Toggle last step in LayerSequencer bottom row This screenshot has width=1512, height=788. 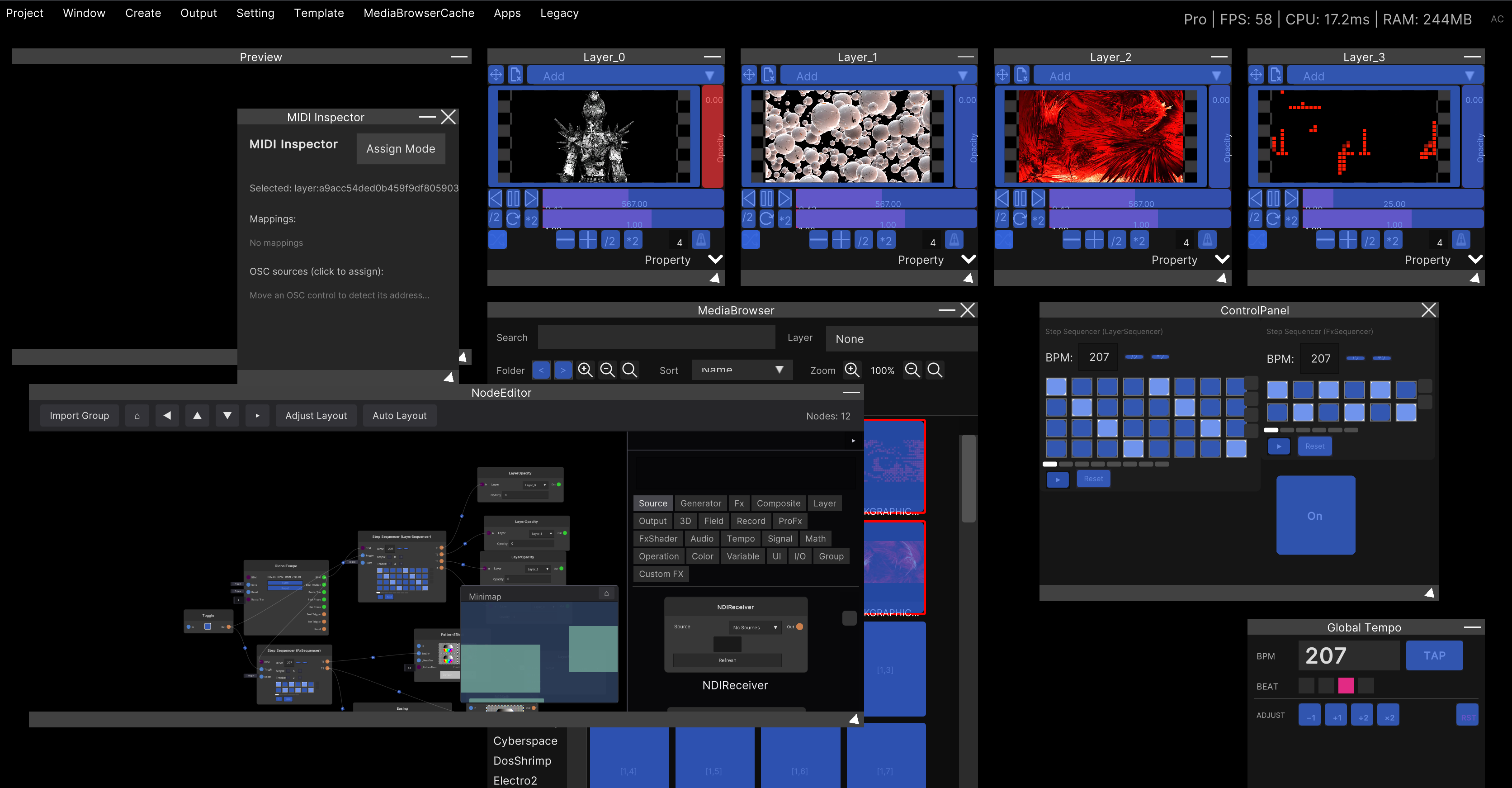tap(1236, 449)
